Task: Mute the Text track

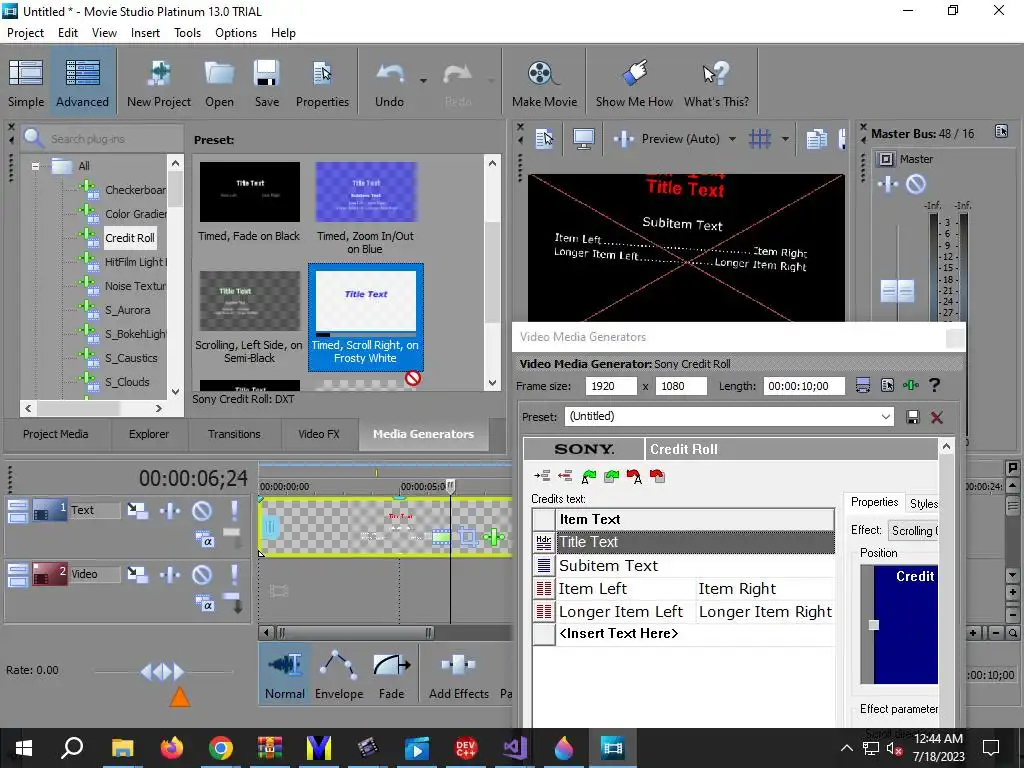Action: (x=202, y=510)
